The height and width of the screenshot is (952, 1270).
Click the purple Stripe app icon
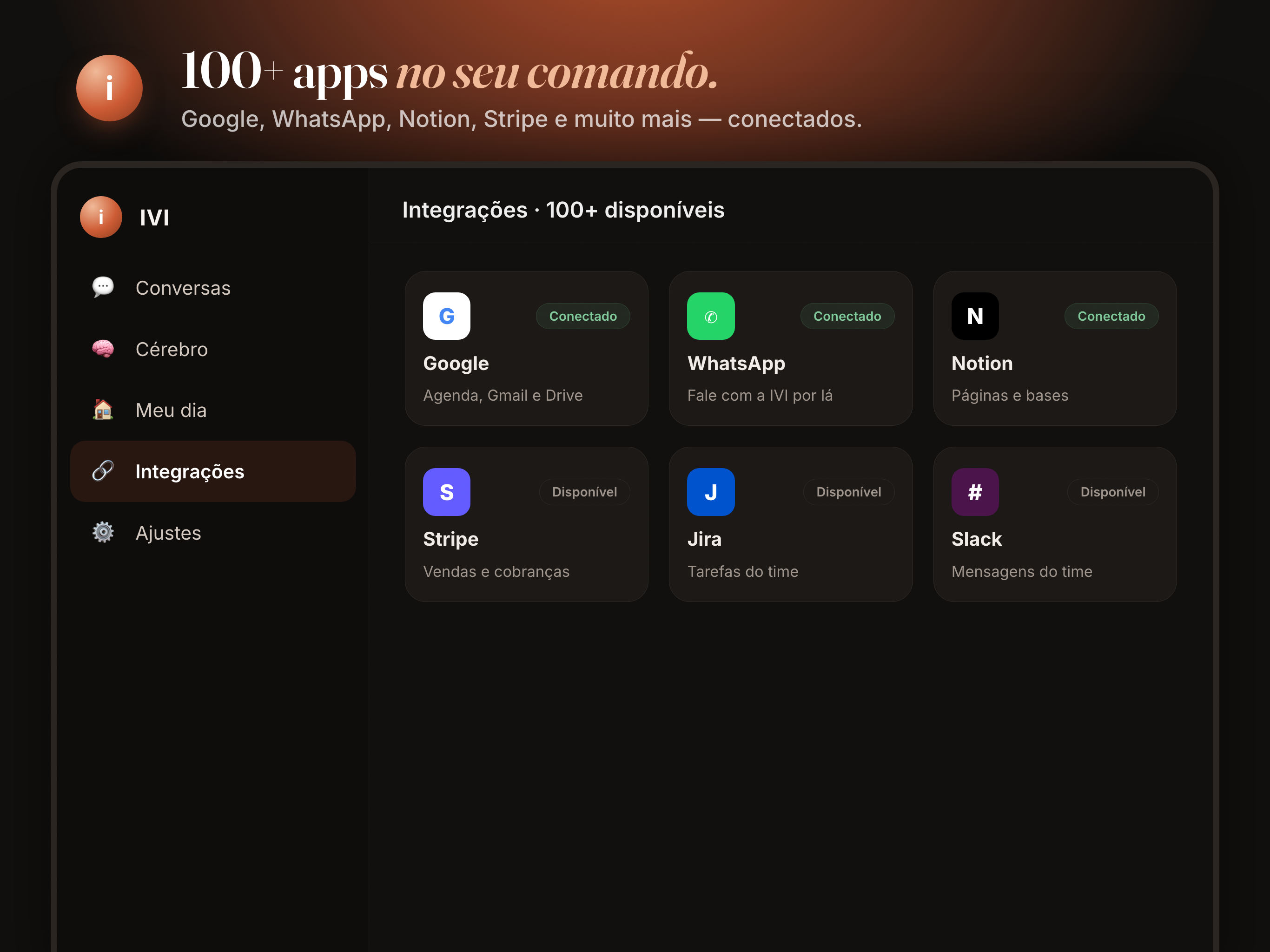447,491
